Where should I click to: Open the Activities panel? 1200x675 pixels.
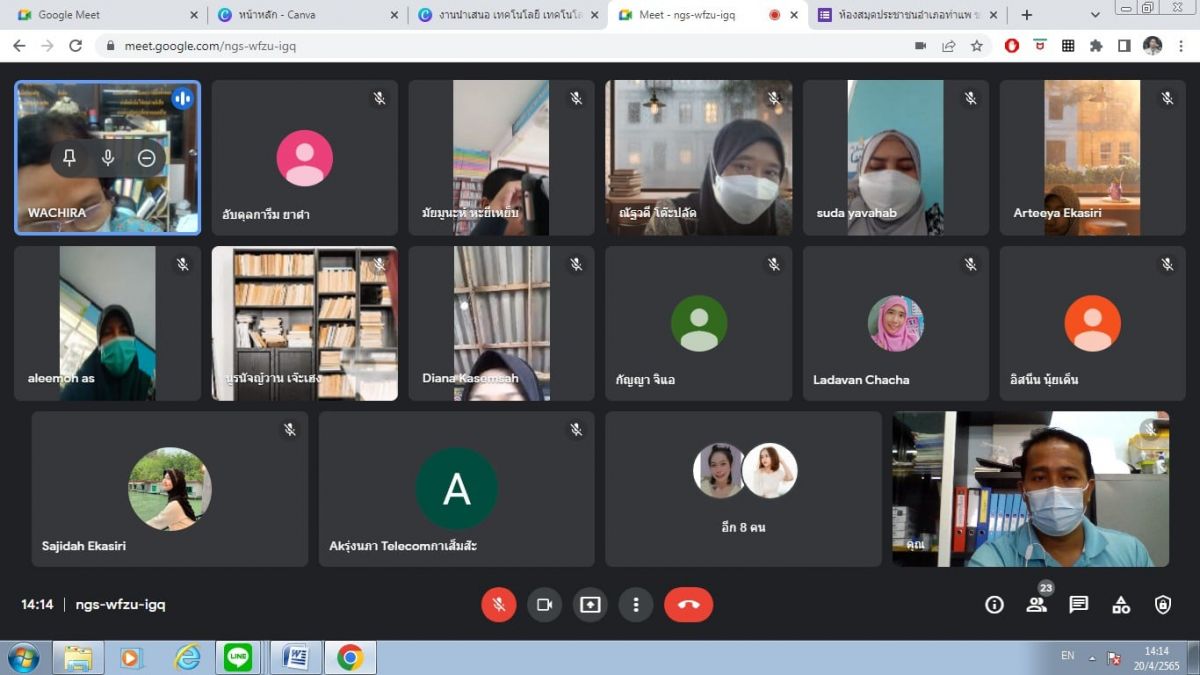pyautogui.click(x=1121, y=605)
